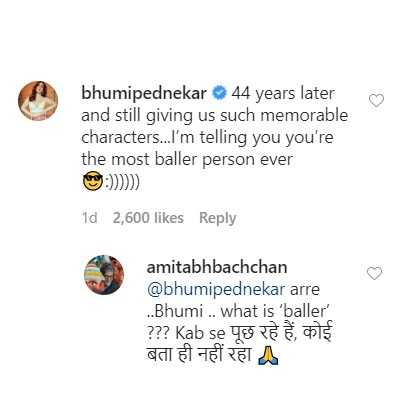Click the Hindi text 'बता ही नहीं रहा'
The width and height of the screenshot is (414, 398).
coord(199,354)
